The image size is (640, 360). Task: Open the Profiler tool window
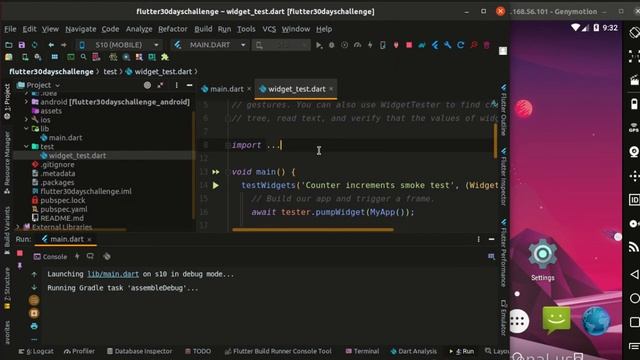click(x=80, y=351)
